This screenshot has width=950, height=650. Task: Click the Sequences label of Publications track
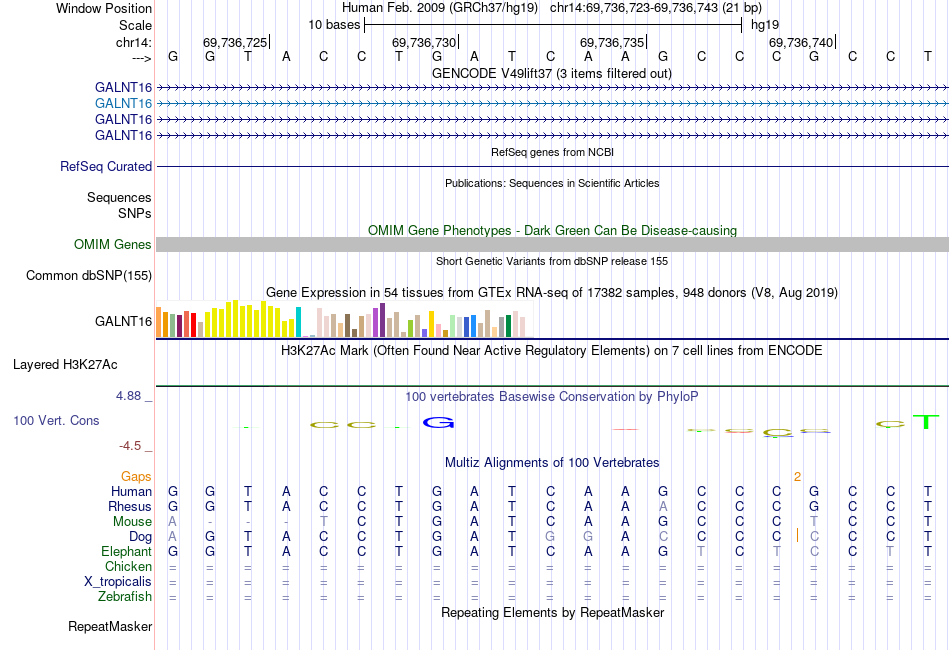119,197
